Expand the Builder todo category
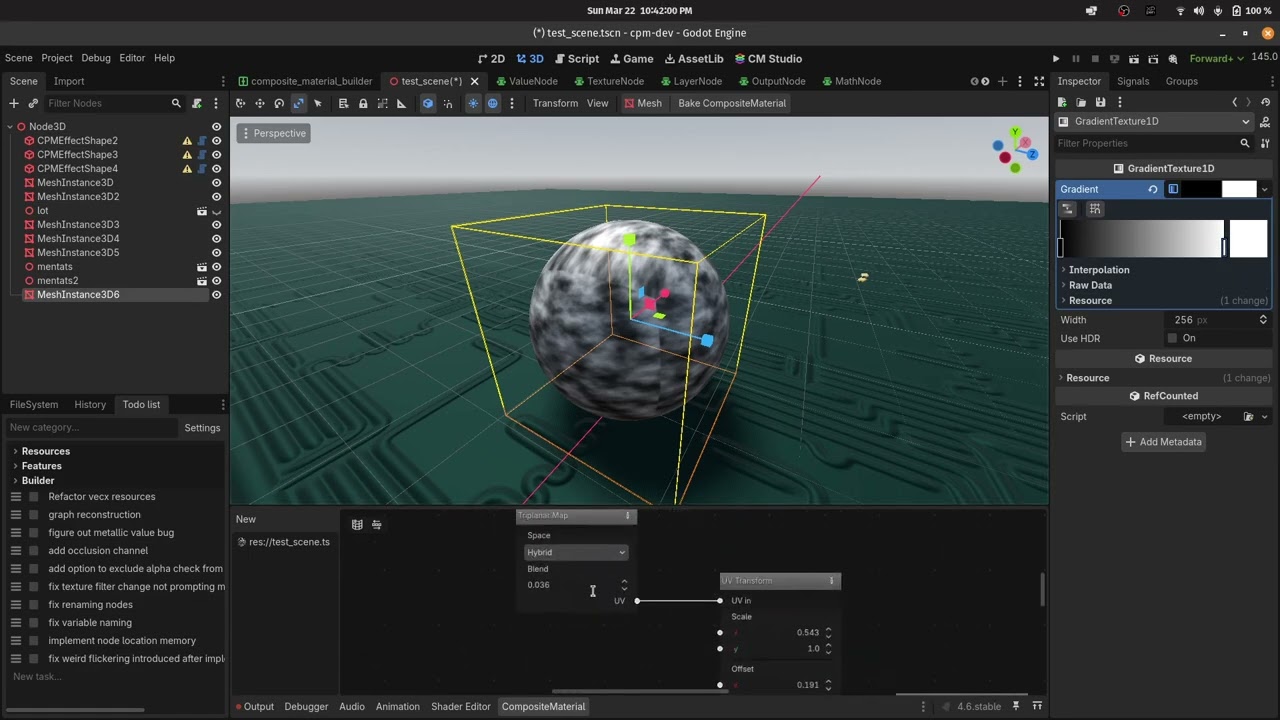 point(38,481)
